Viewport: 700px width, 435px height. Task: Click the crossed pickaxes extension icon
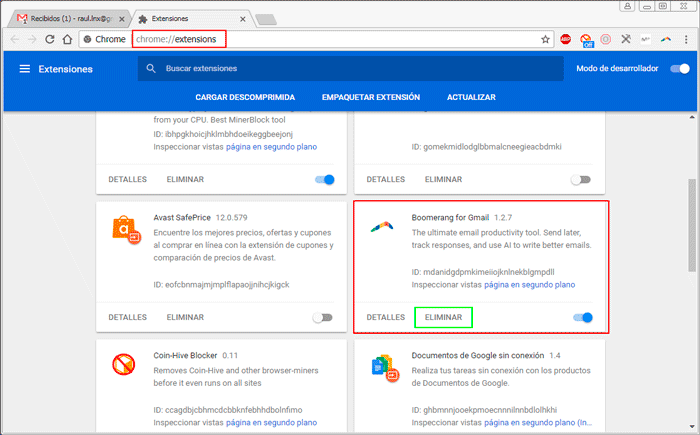626,39
